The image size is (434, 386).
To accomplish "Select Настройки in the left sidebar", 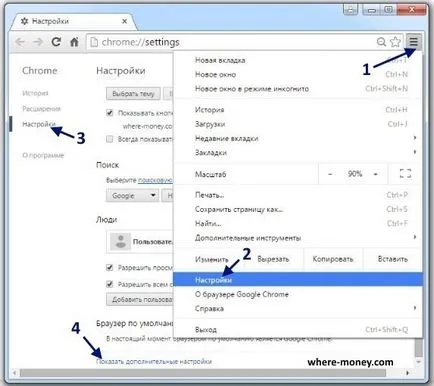I will (x=39, y=124).
